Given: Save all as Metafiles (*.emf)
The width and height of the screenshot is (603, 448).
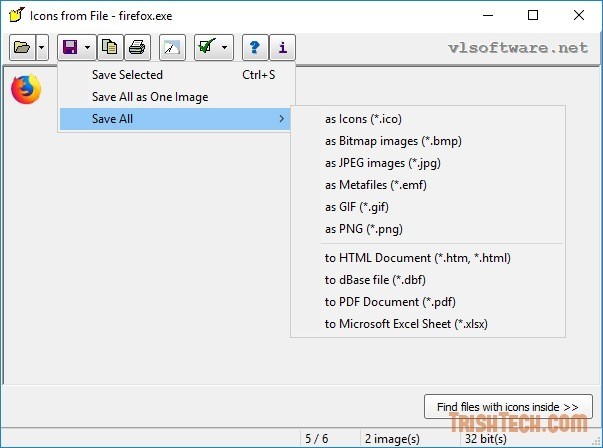Looking at the screenshot, I should [428, 185].
